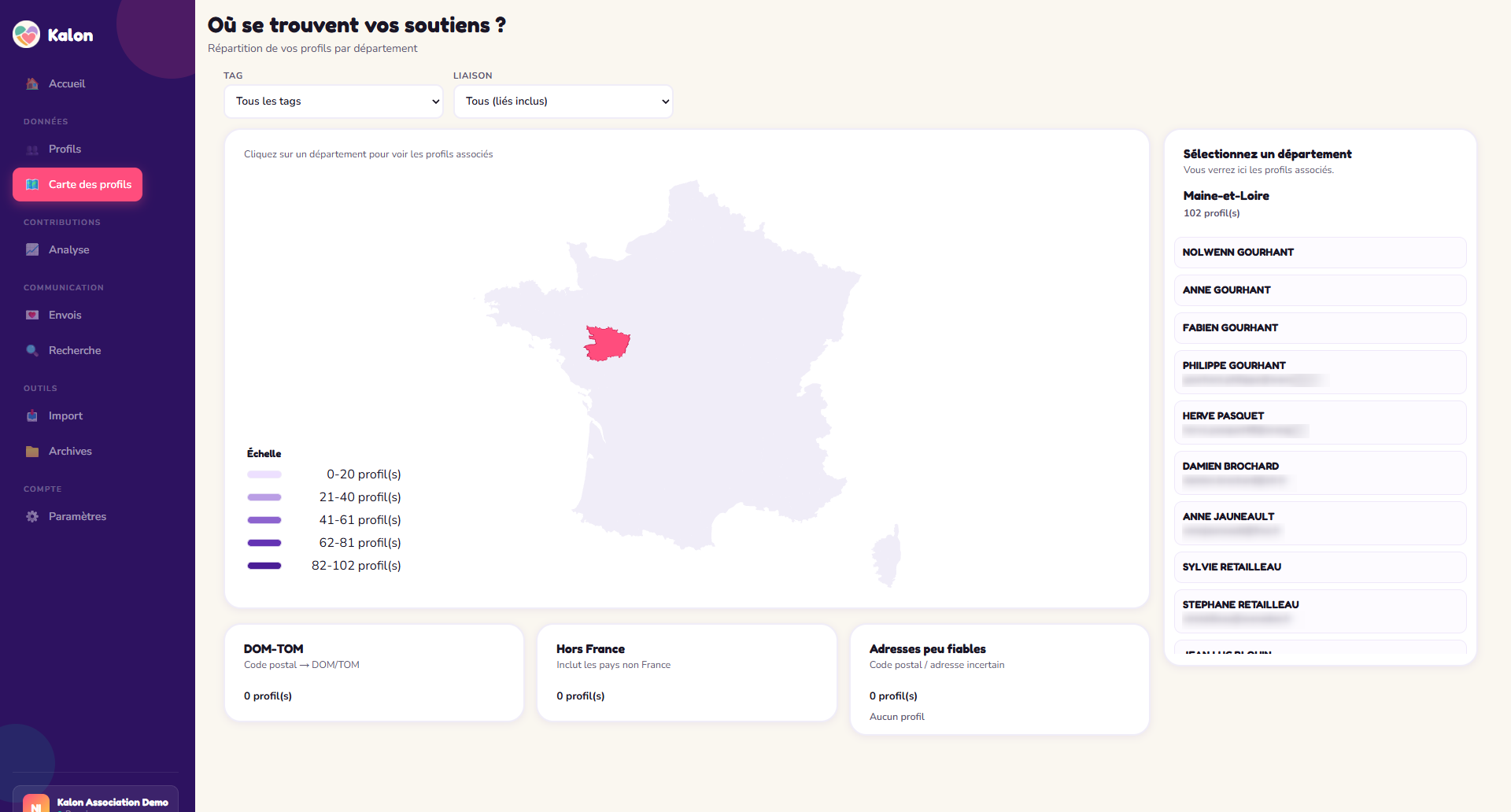This screenshot has height=812, width=1511.
Task: Select the highlighted Maine-et-Loire department on map
Action: (x=606, y=344)
